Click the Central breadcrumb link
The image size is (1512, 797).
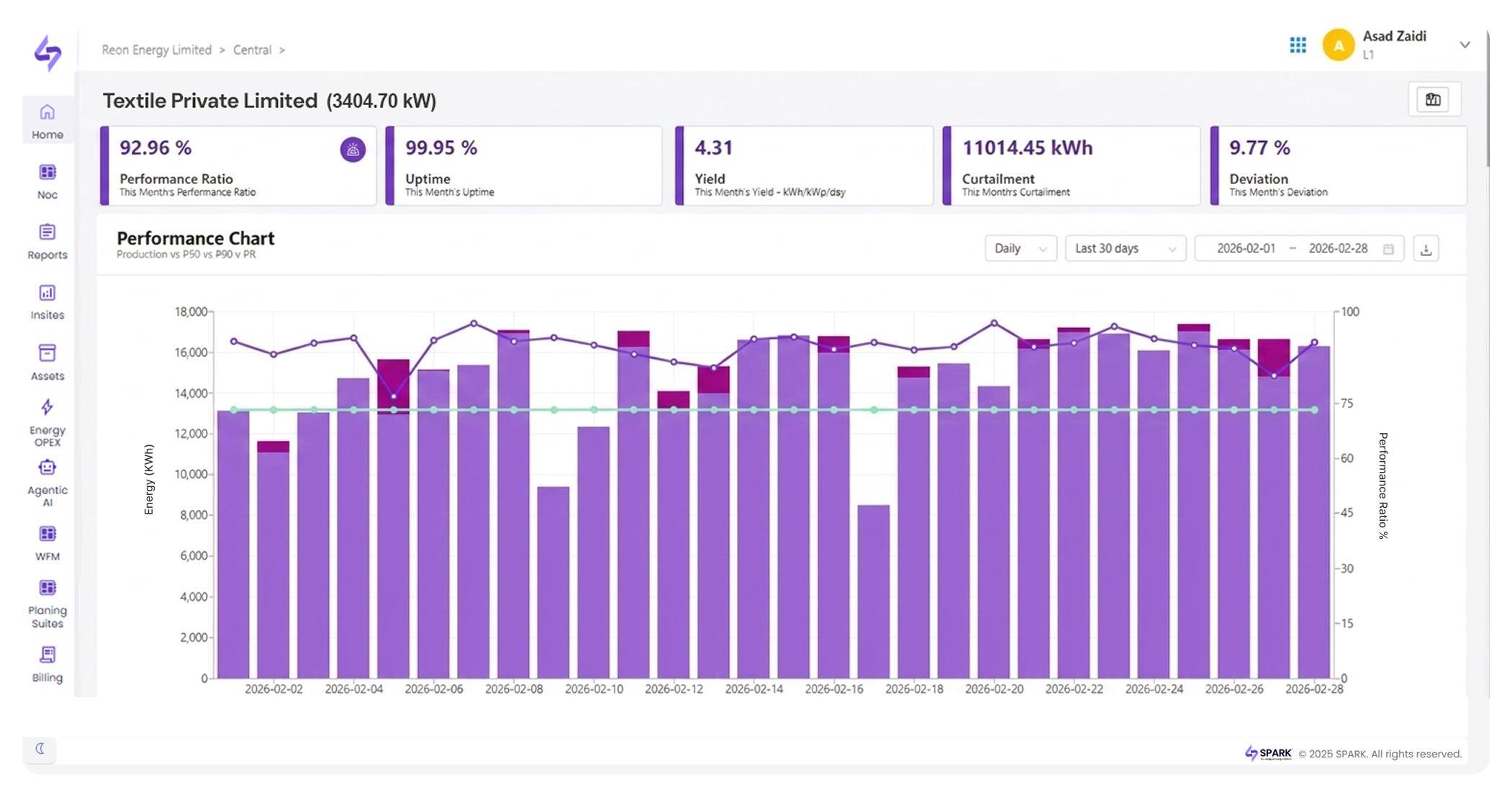coord(252,50)
